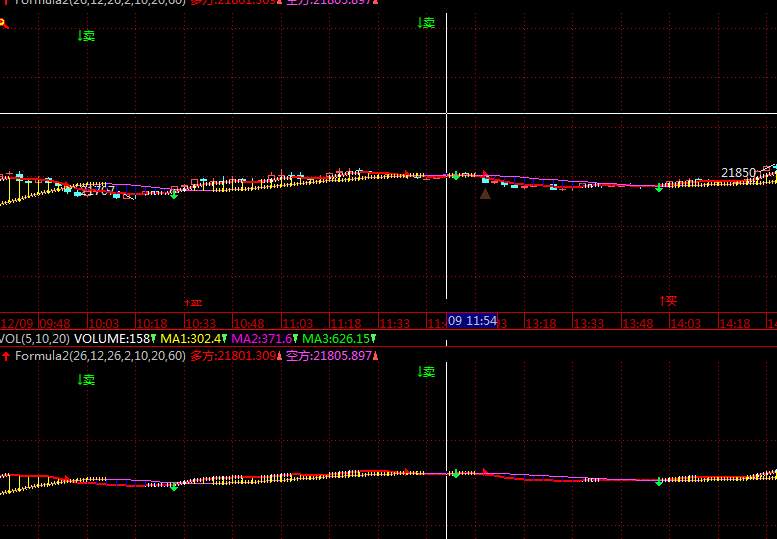Click the 09:48 time axis label
Image resolution: width=777 pixels, height=539 pixels.
click(55, 323)
